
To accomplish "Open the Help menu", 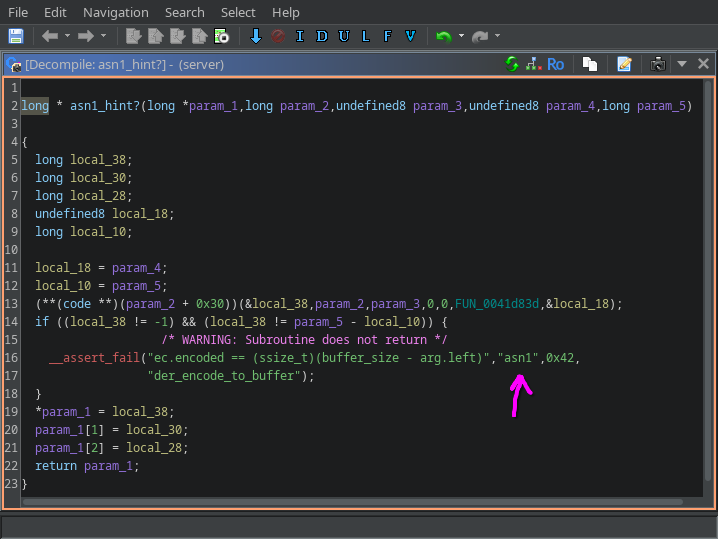I will point(285,12).
